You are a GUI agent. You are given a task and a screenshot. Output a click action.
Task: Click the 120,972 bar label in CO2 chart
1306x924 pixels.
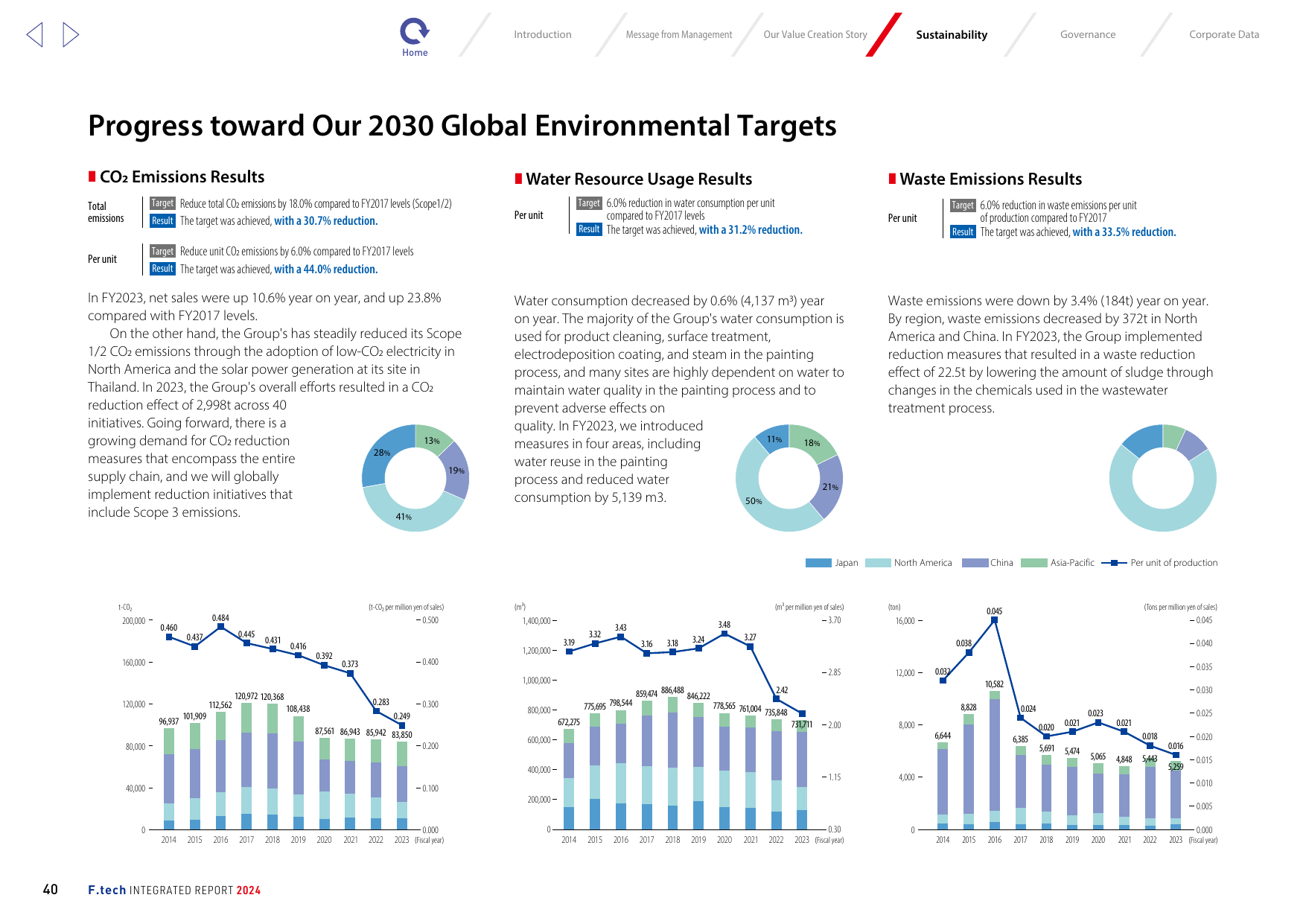tap(246, 696)
